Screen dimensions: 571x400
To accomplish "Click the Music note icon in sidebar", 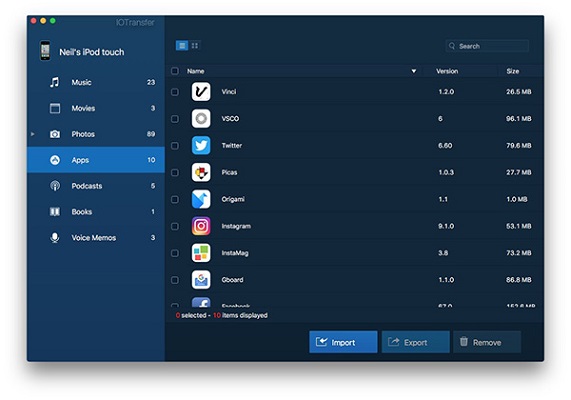I will 55,82.
